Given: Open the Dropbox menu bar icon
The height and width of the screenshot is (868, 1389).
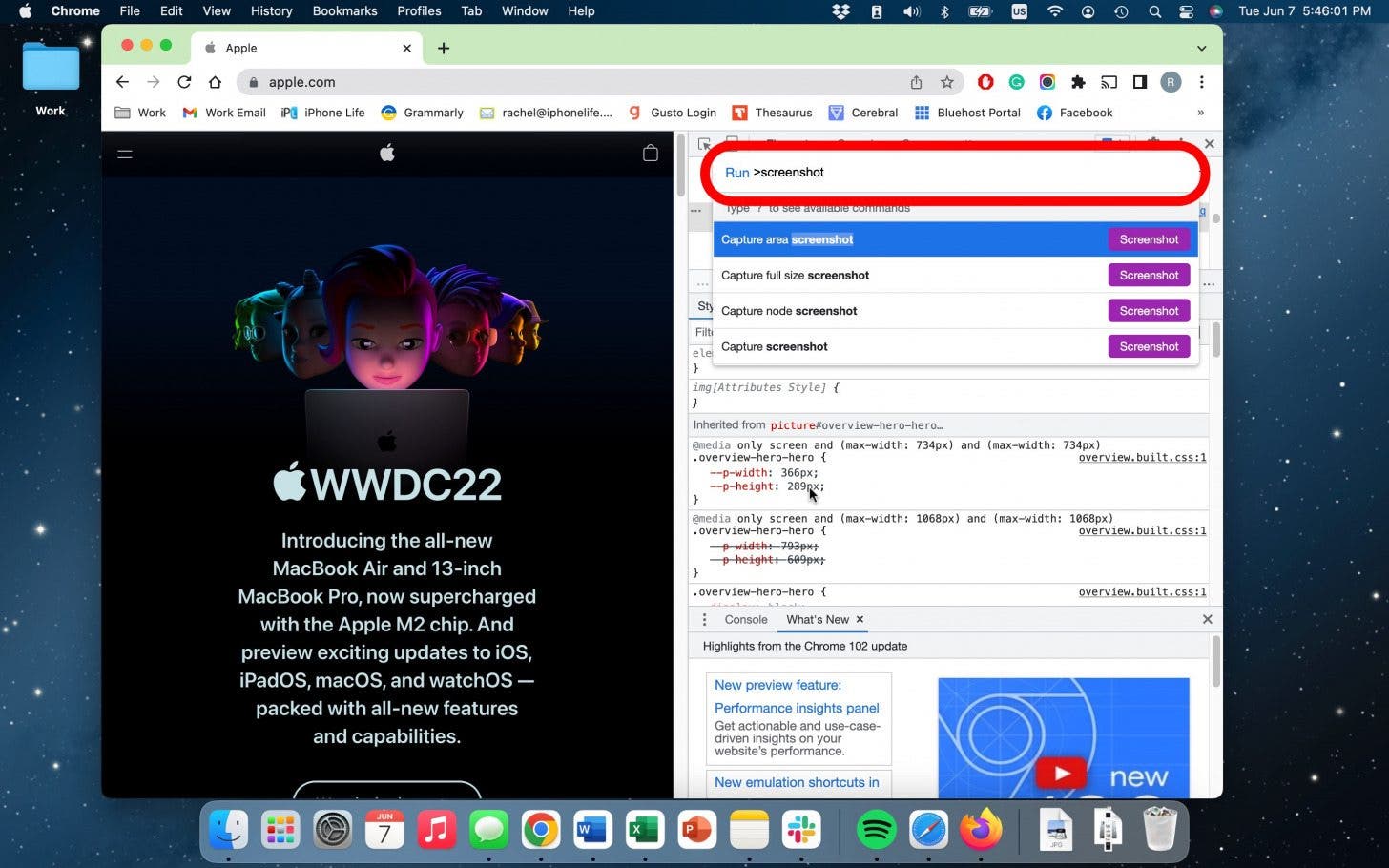Looking at the screenshot, I should (840, 11).
